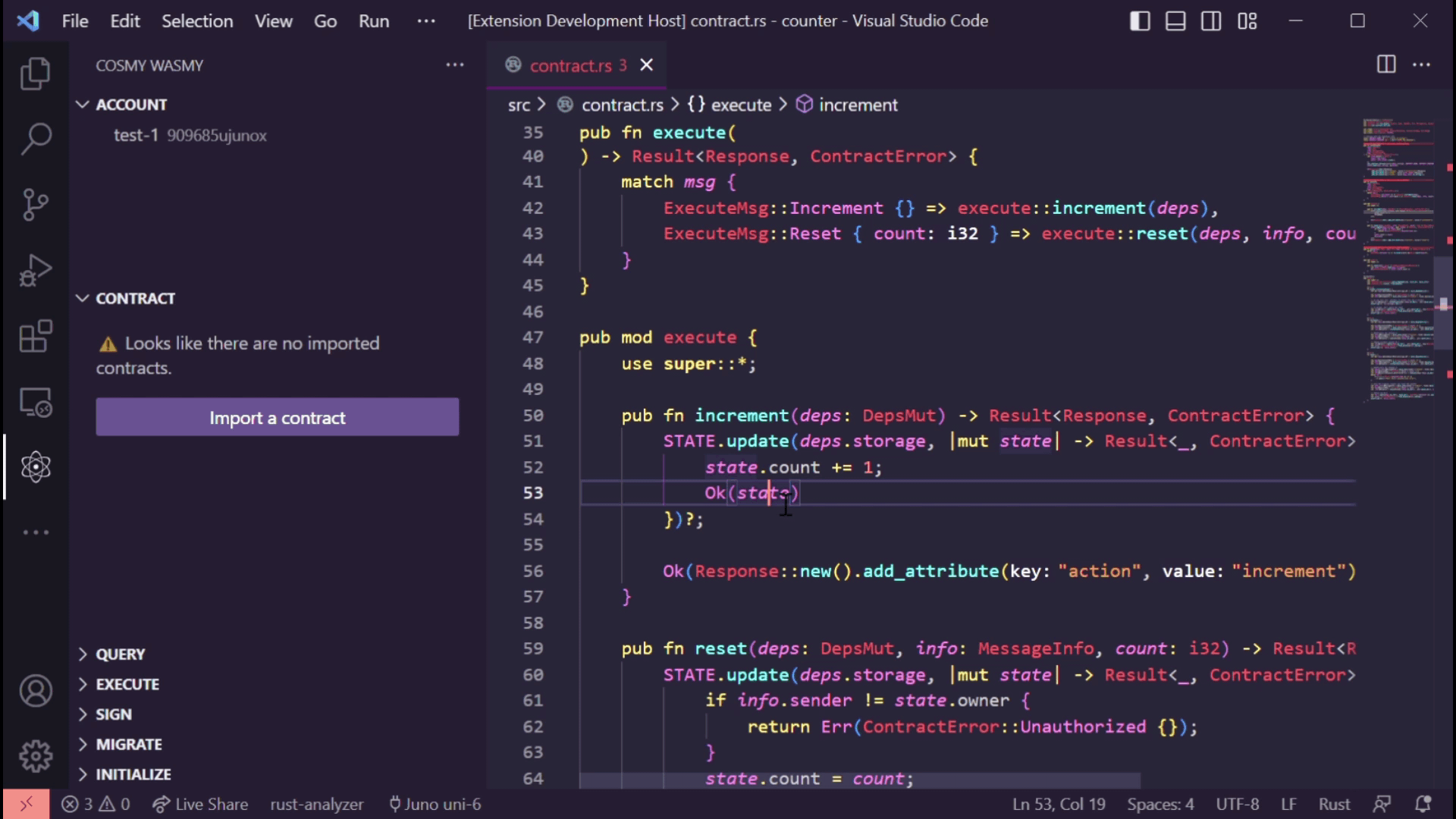The width and height of the screenshot is (1456, 819).
Task: Open the Accounts icon in activity bar
Action: tap(35, 691)
